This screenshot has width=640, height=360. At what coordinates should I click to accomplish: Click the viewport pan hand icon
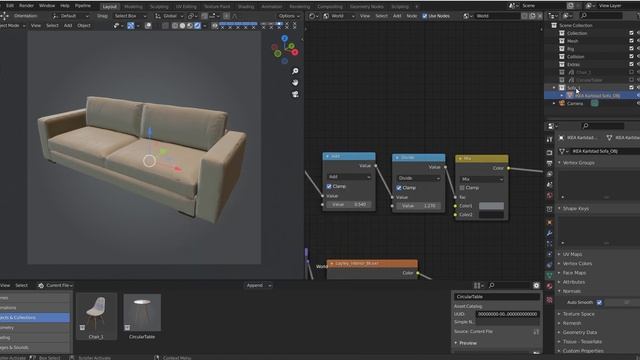(295, 83)
